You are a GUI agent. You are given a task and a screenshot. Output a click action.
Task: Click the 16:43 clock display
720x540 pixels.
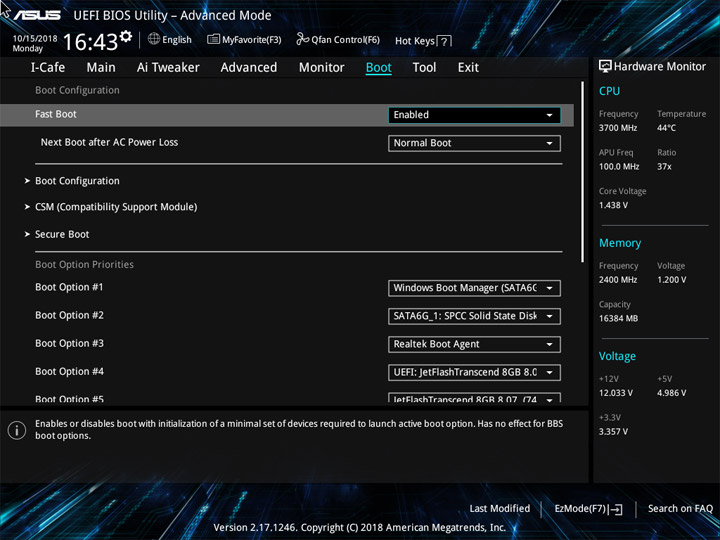[x=90, y=42]
